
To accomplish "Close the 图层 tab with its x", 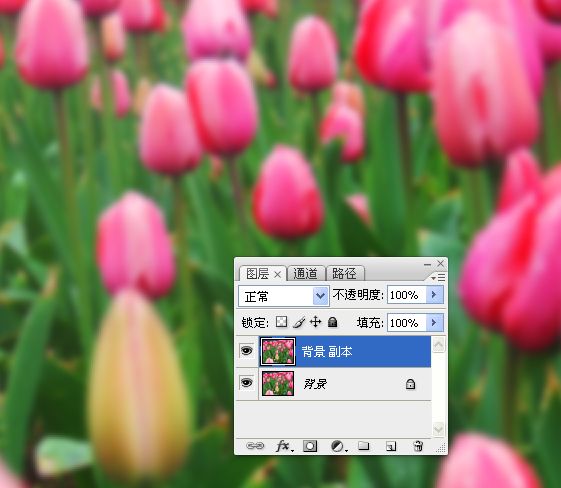I will pyautogui.click(x=277, y=274).
